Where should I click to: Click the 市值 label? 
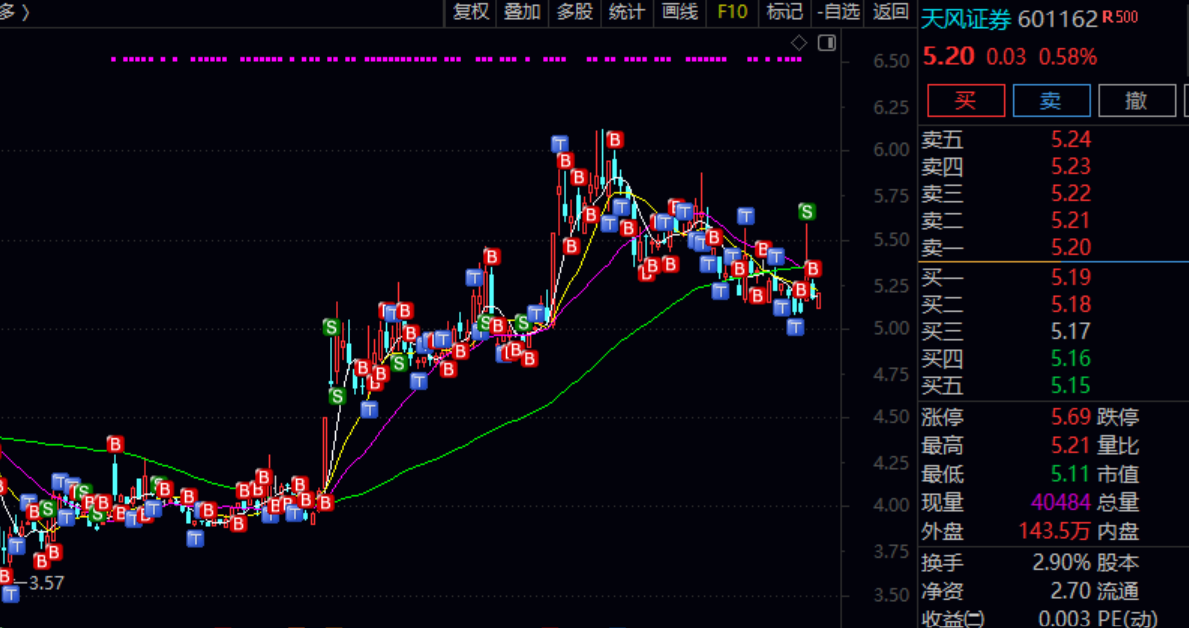point(1118,475)
